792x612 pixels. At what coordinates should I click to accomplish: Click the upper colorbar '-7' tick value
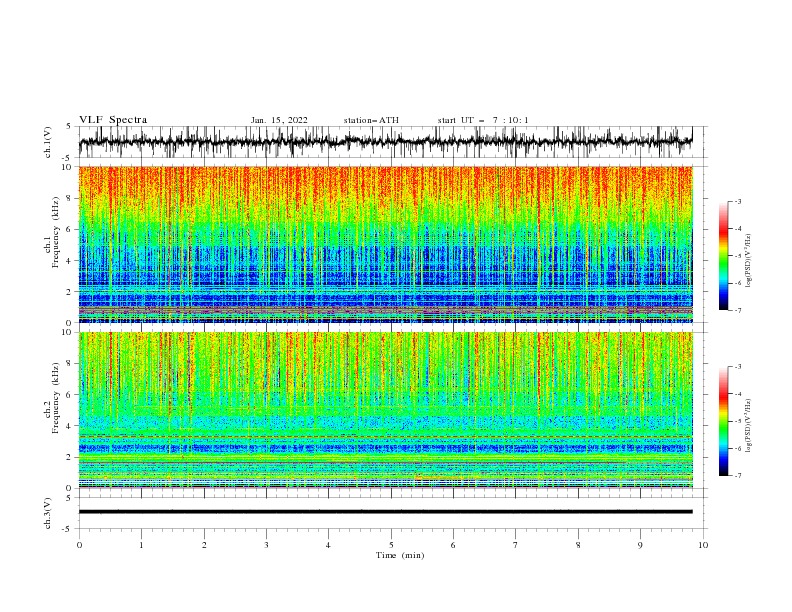[x=737, y=311]
